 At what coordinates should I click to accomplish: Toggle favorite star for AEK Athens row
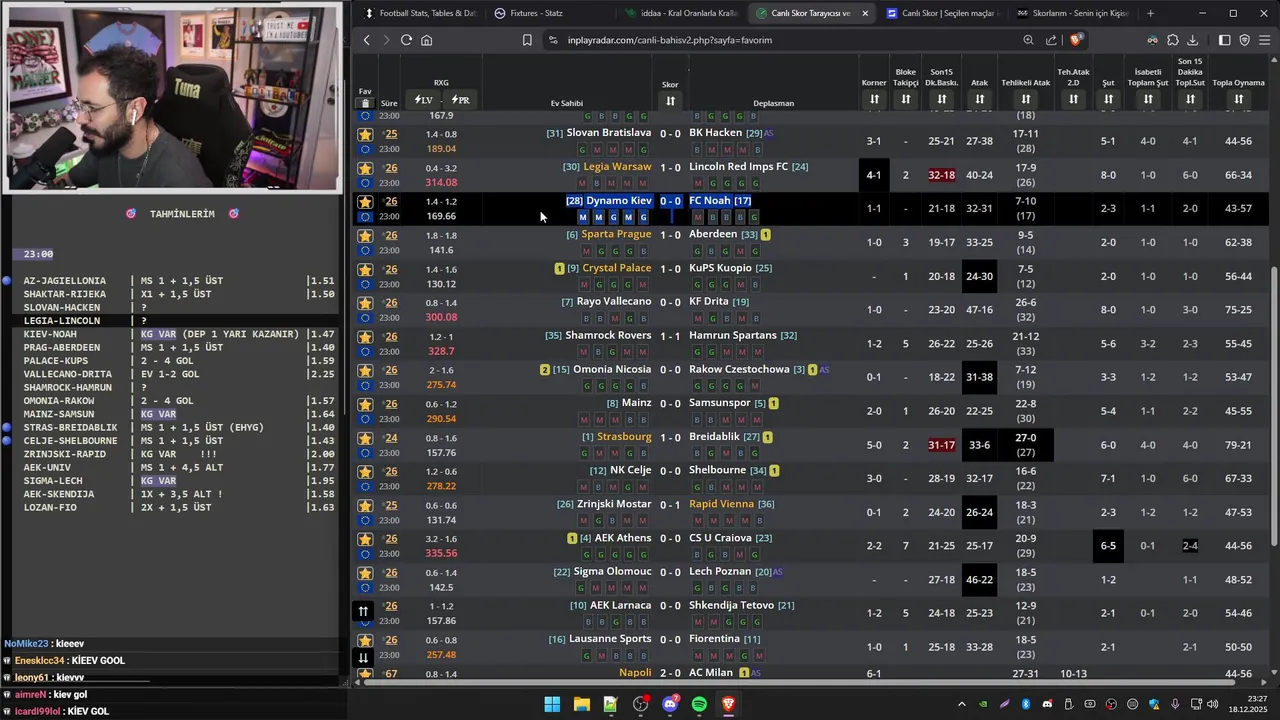pos(365,539)
